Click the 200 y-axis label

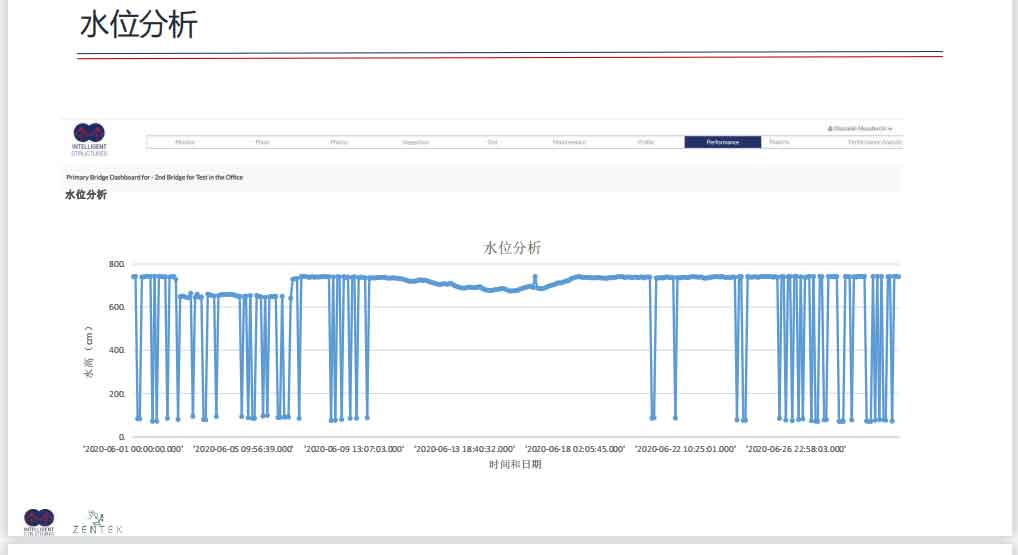117,394
